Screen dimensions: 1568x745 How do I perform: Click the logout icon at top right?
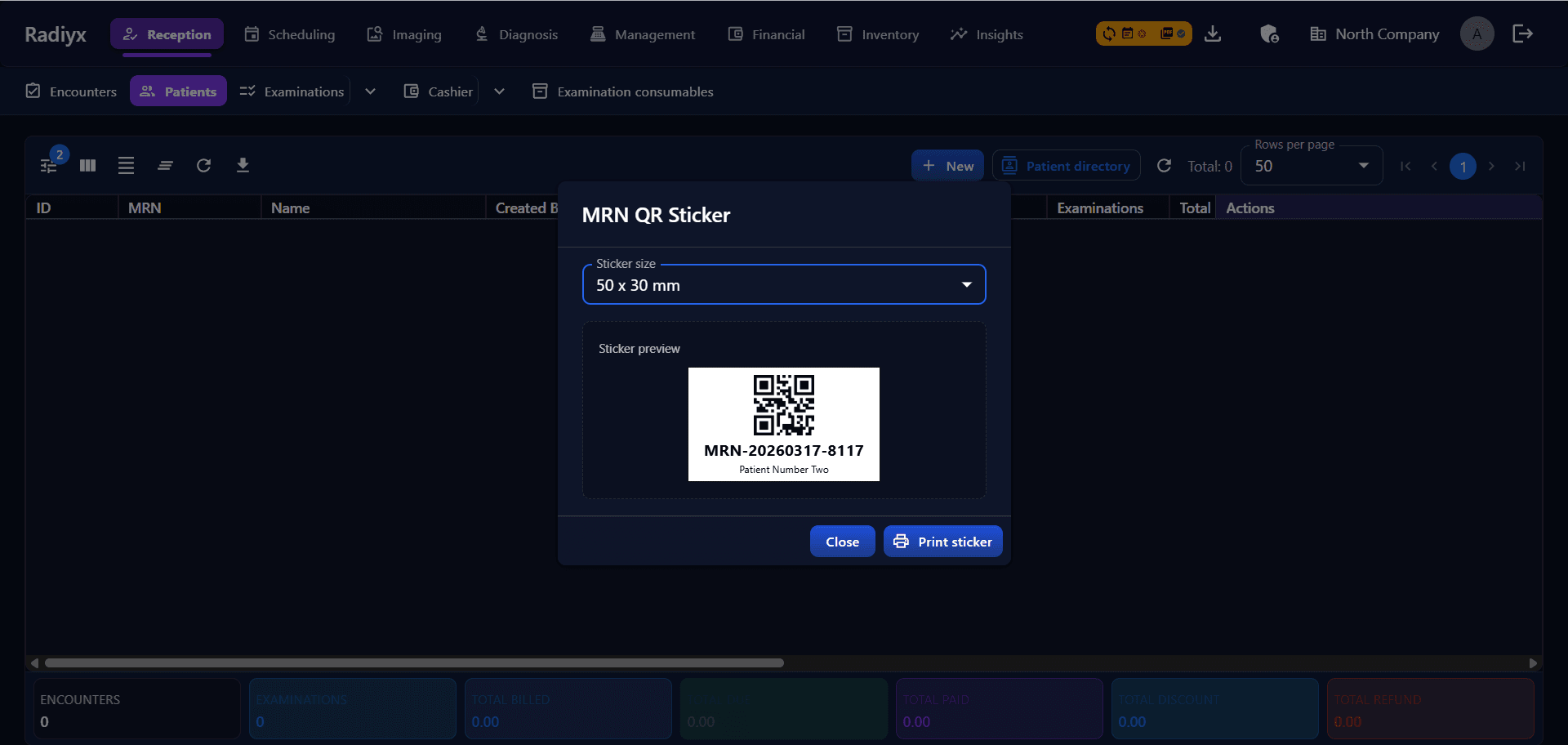[1522, 33]
